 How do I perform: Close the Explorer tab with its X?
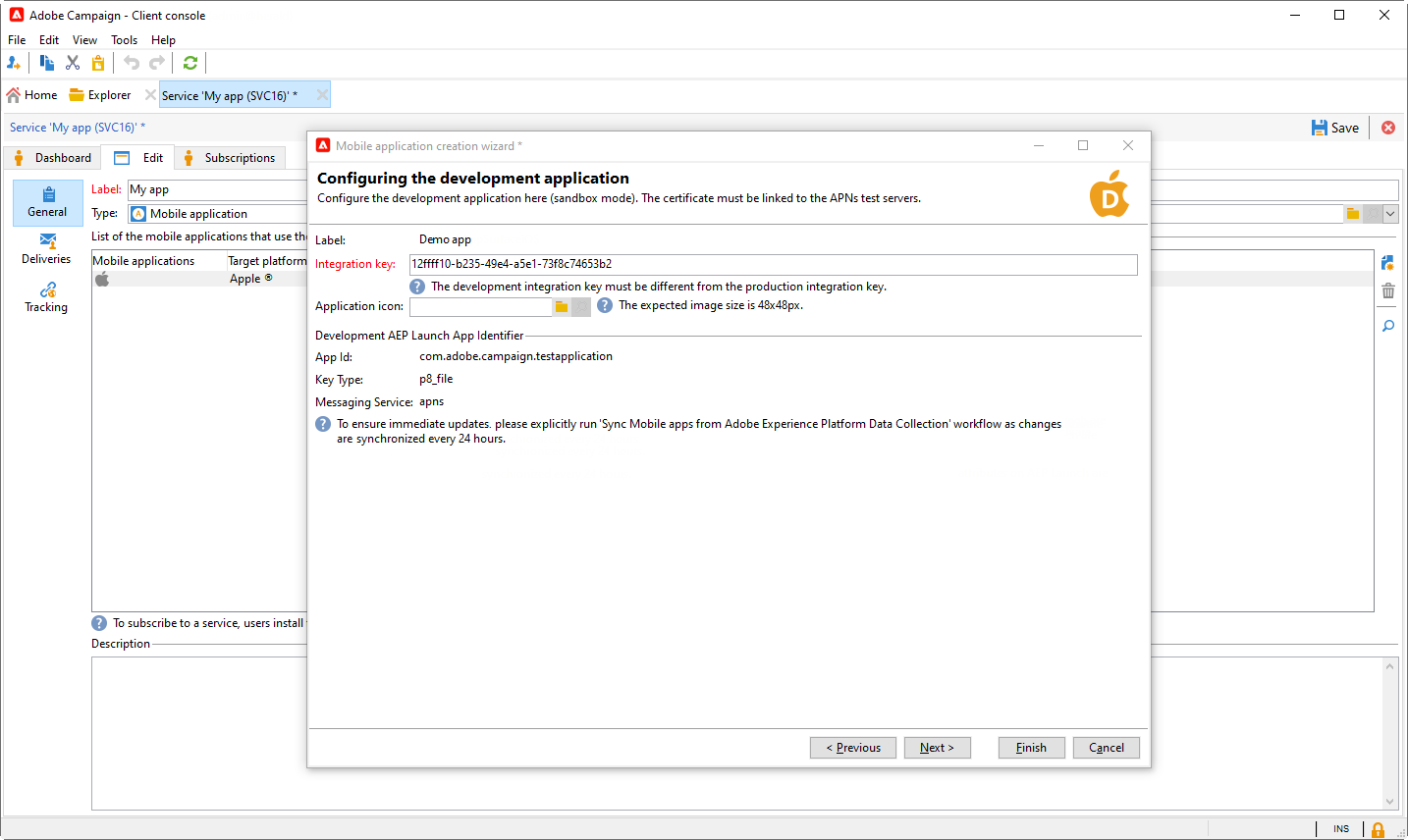pyautogui.click(x=150, y=95)
